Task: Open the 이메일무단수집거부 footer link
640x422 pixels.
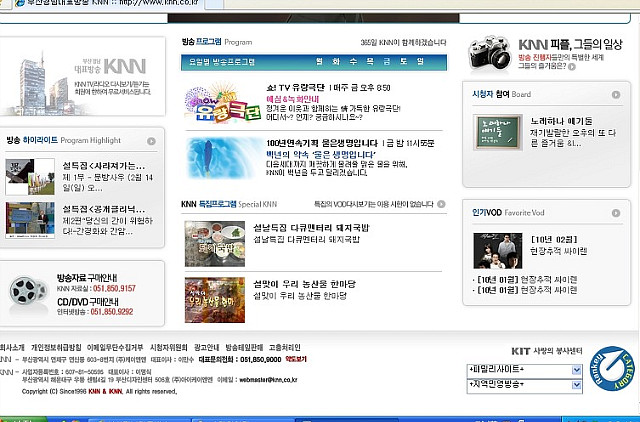Action: [x=115, y=348]
